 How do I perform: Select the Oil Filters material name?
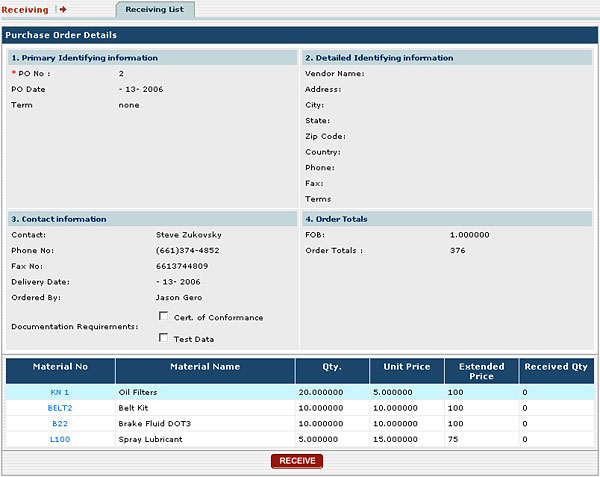tap(138, 392)
